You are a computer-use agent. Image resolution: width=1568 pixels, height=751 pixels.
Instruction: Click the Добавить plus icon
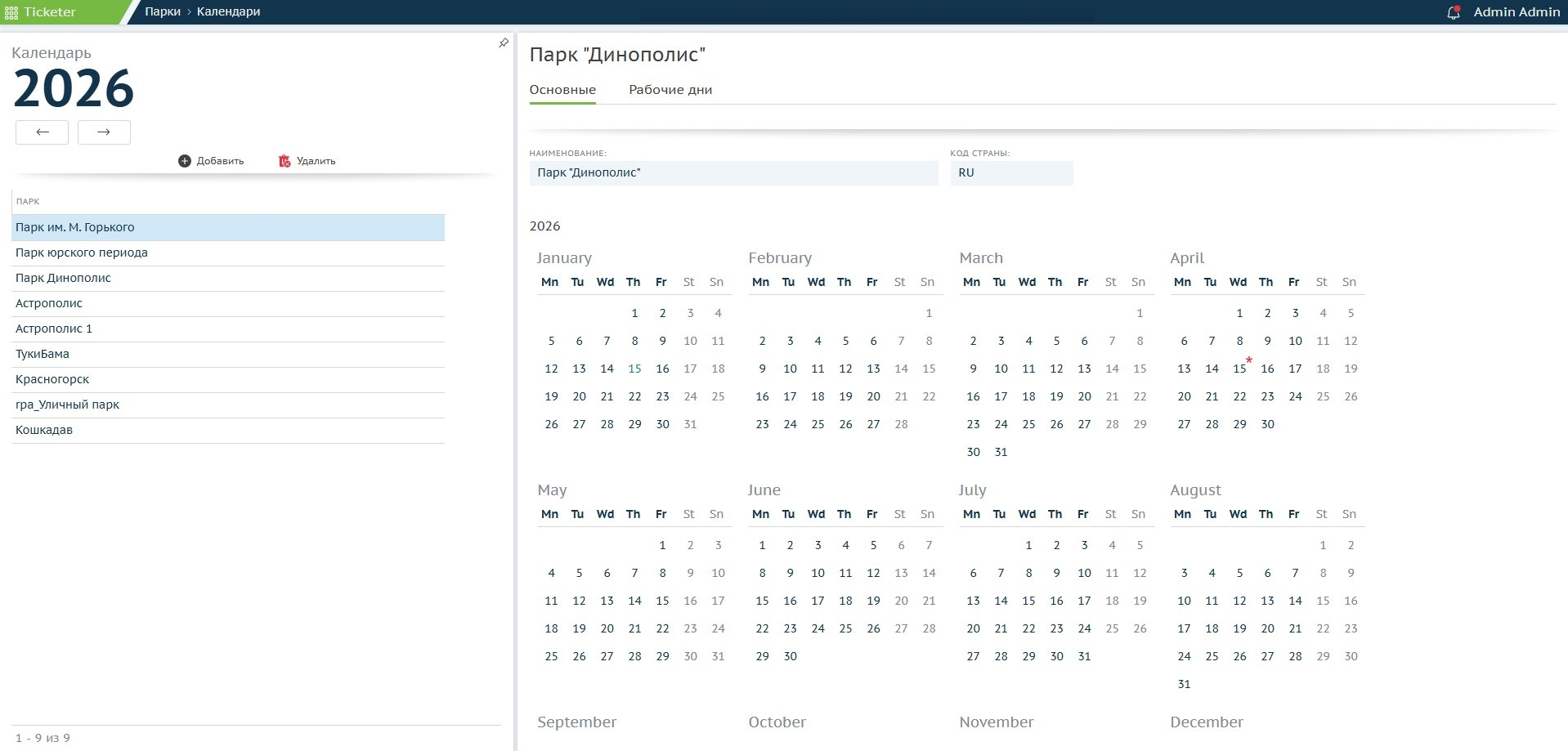(x=185, y=161)
